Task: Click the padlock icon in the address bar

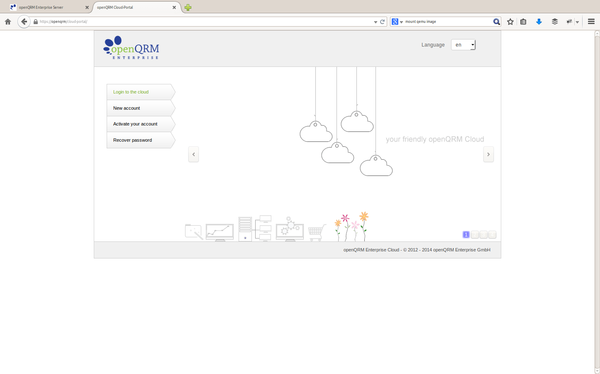Action: (36, 22)
